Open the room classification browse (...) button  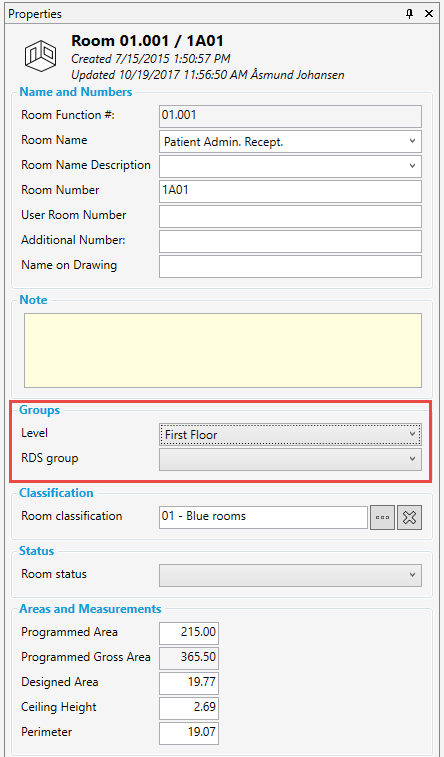pyautogui.click(x=382, y=518)
